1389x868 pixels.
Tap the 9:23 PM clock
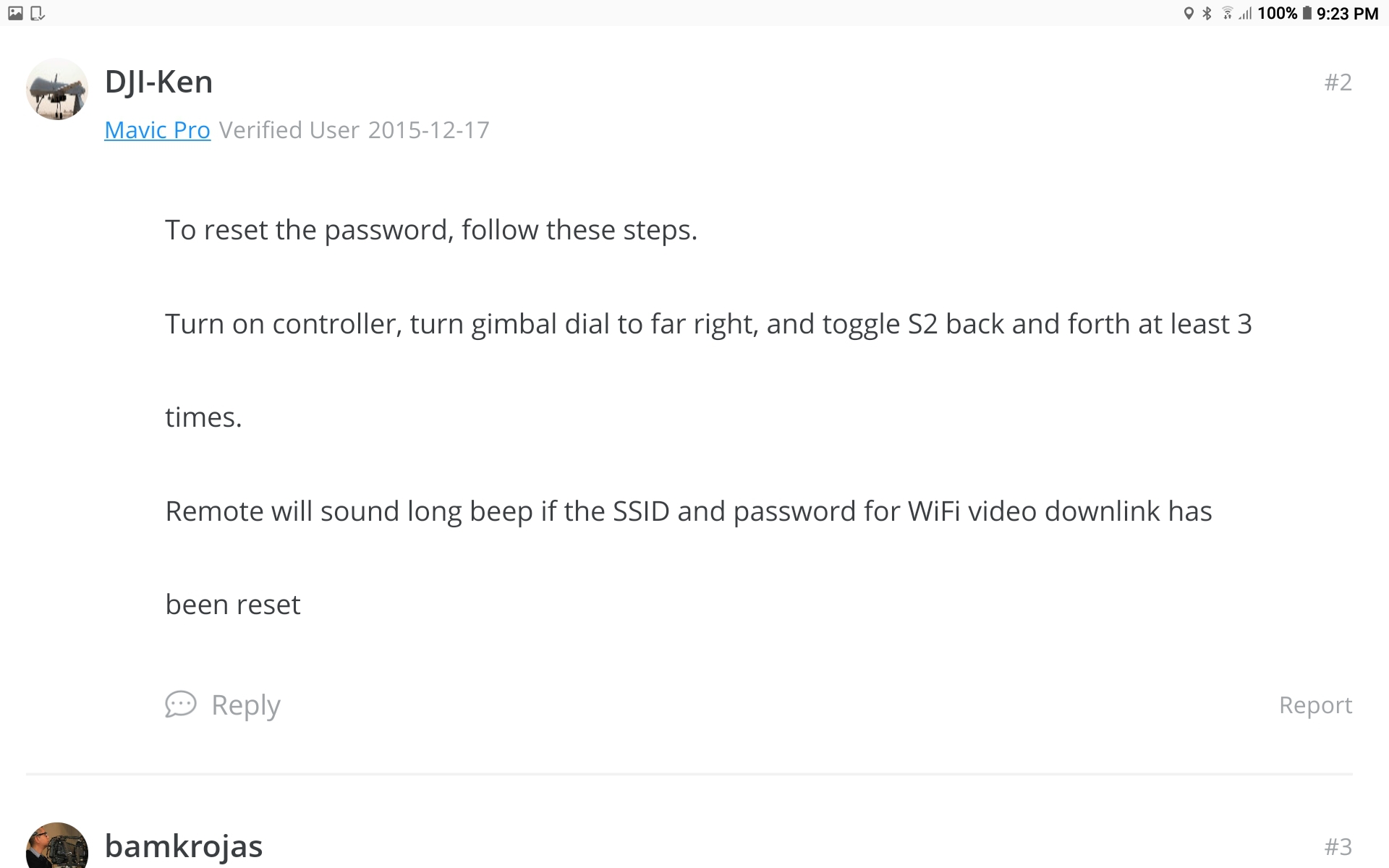tap(1347, 13)
